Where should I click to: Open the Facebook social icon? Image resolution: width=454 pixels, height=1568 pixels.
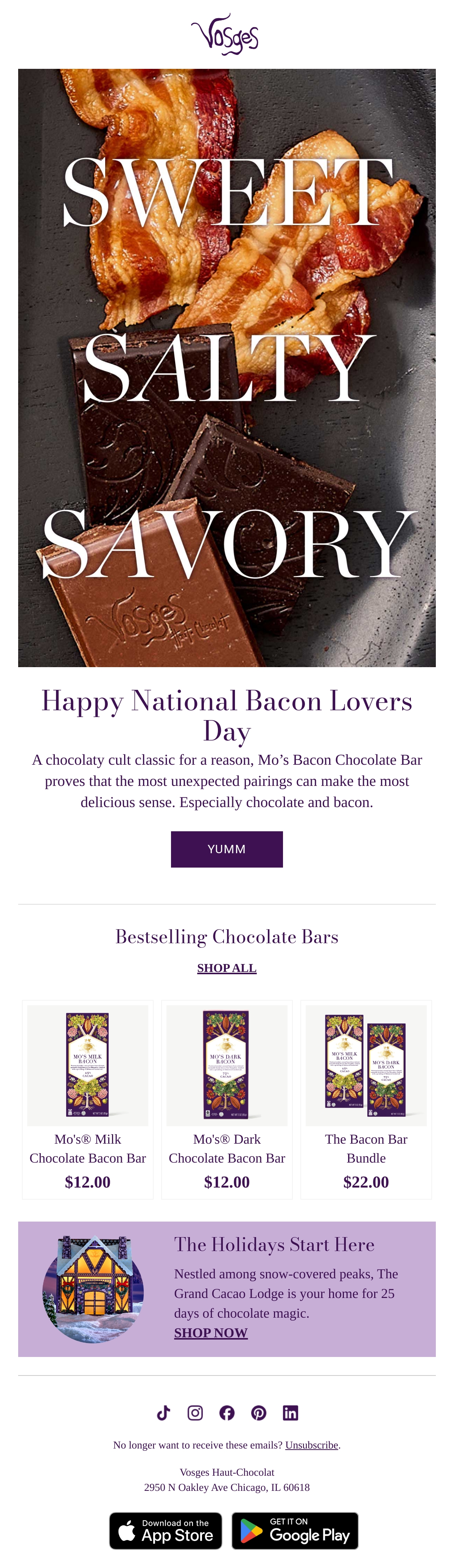click(227, 1413)
